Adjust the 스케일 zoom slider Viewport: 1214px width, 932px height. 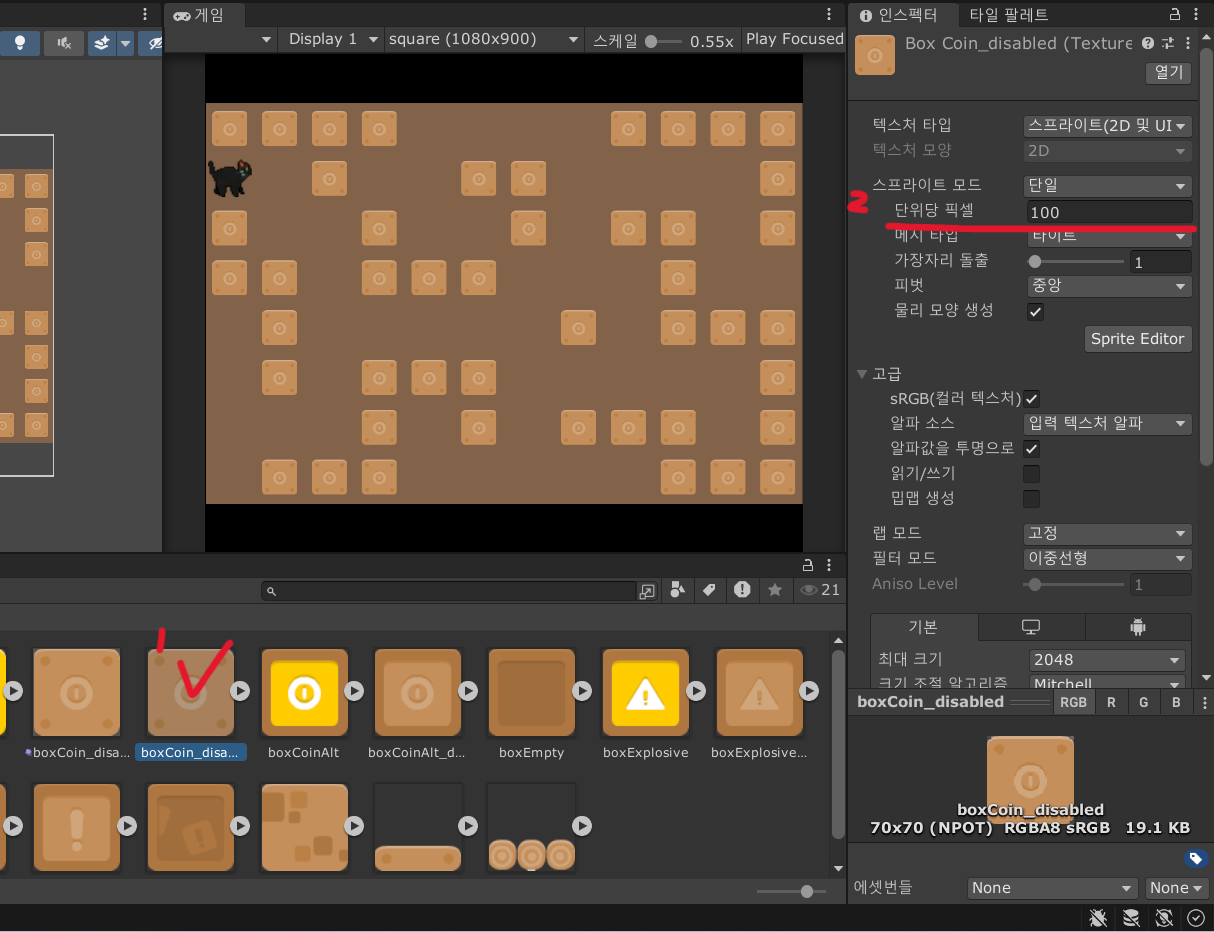click(664, 41)
